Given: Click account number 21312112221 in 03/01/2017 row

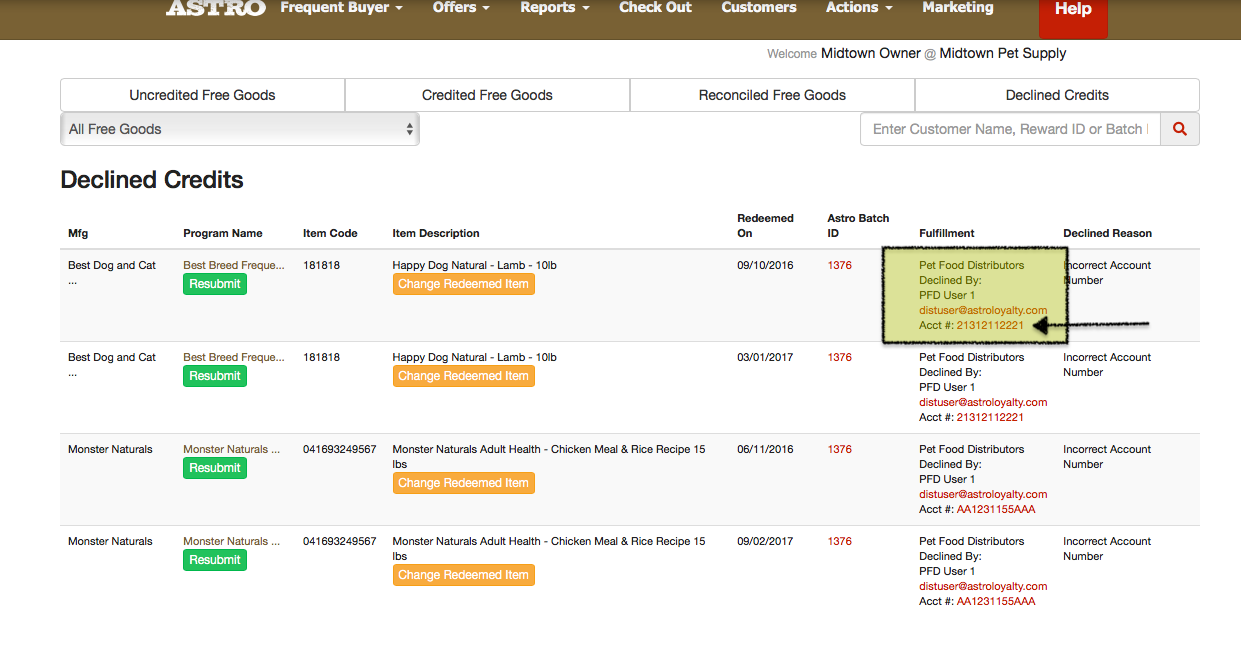Looking at the screenshot, I should (x=990, y=417).
